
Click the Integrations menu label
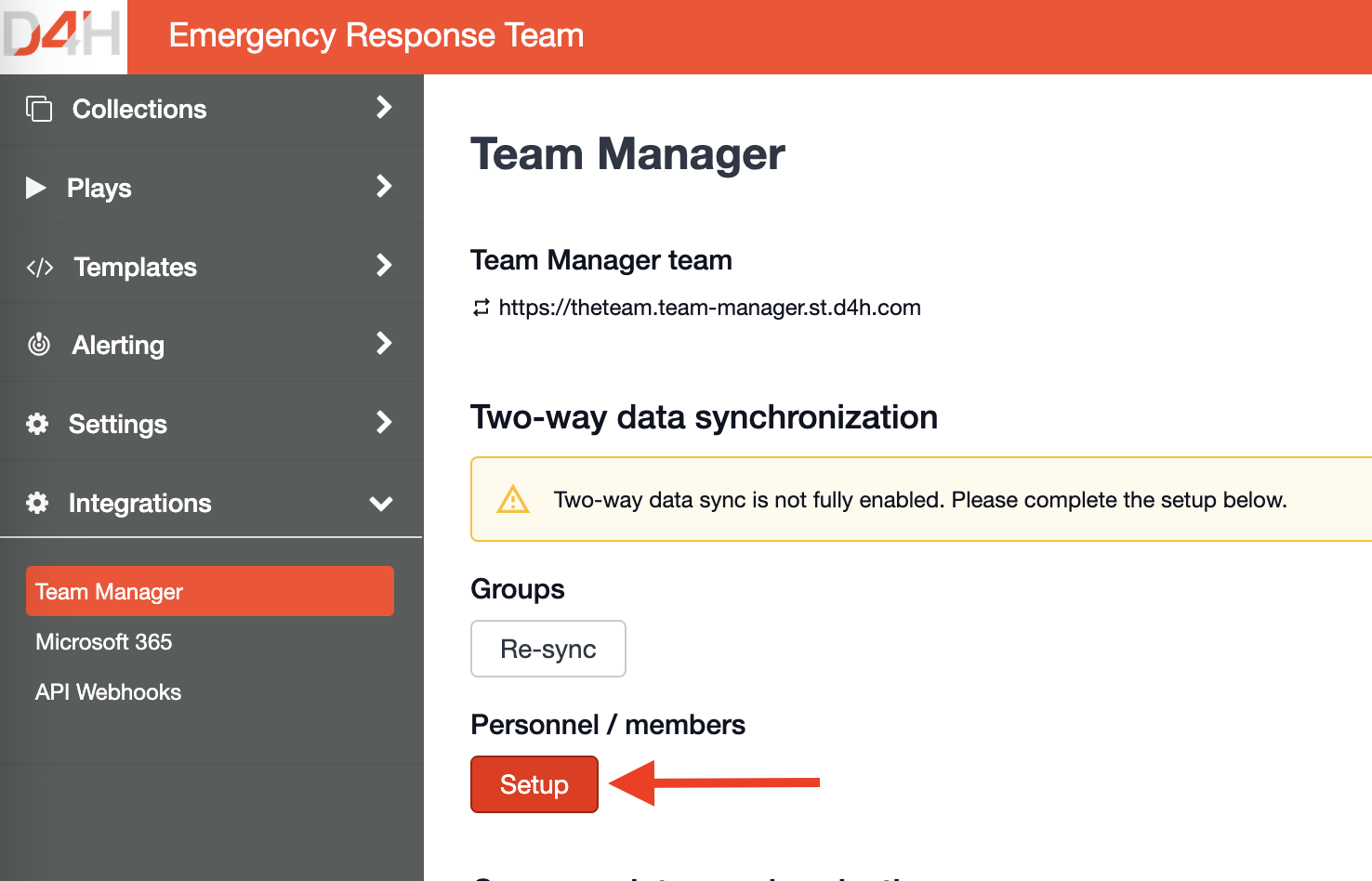pyautogui.click(x=140, y=503)
